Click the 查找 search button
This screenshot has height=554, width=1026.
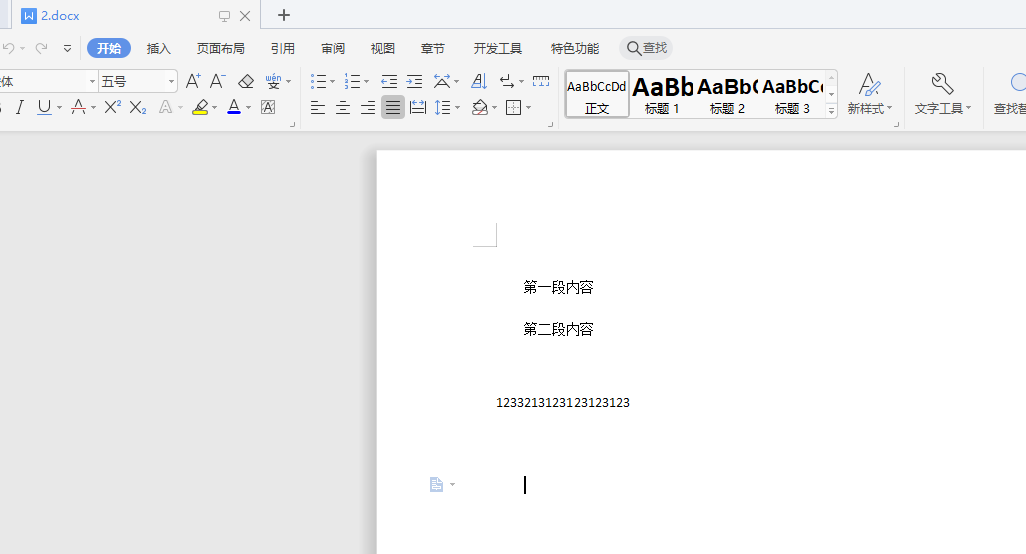point(646,48)
